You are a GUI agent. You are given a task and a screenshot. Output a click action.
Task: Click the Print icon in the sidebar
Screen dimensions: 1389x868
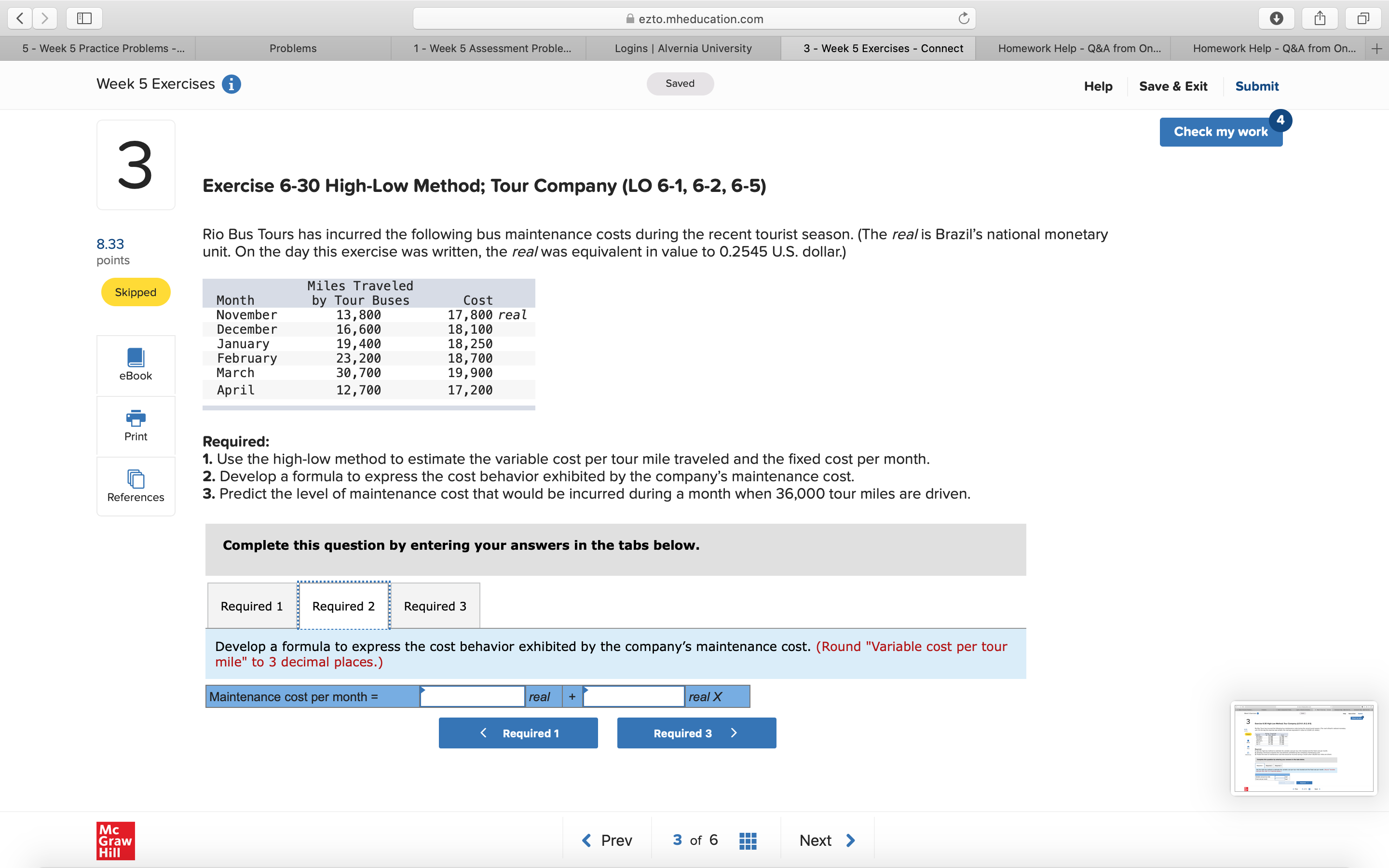pos(136,425)
